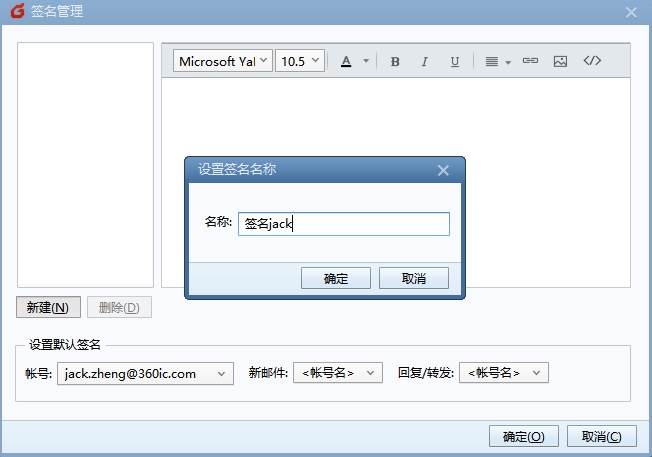Open the Microsoft YaHei font dropdown
The width and height of the screenshot is (652, 457).
tap(223, 61)
